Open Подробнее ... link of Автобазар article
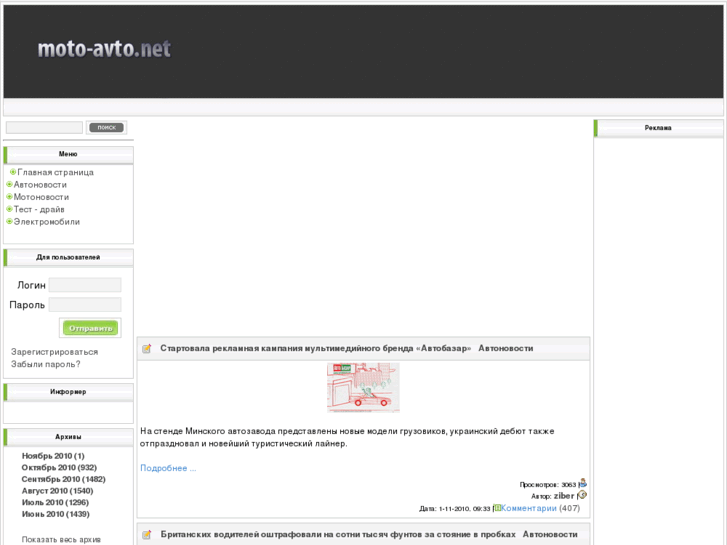The image size is (727, 545). pyautogui.click(x=168, y=468)
